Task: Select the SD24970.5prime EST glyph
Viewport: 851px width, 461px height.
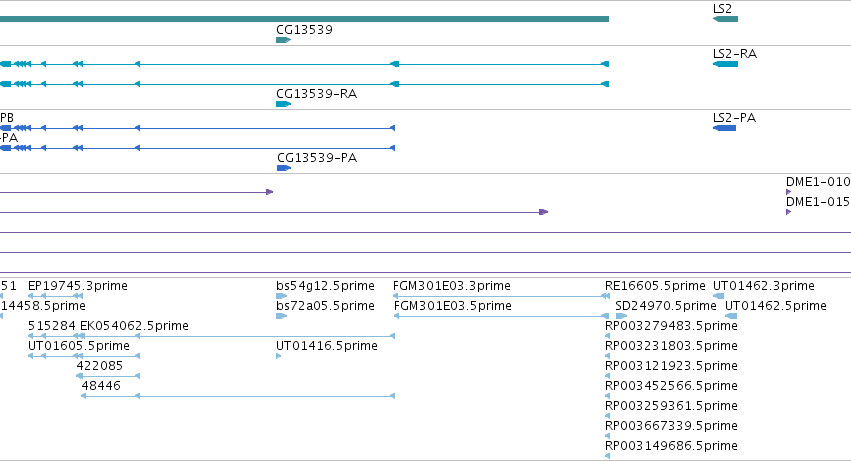Action: click(621, 316)
